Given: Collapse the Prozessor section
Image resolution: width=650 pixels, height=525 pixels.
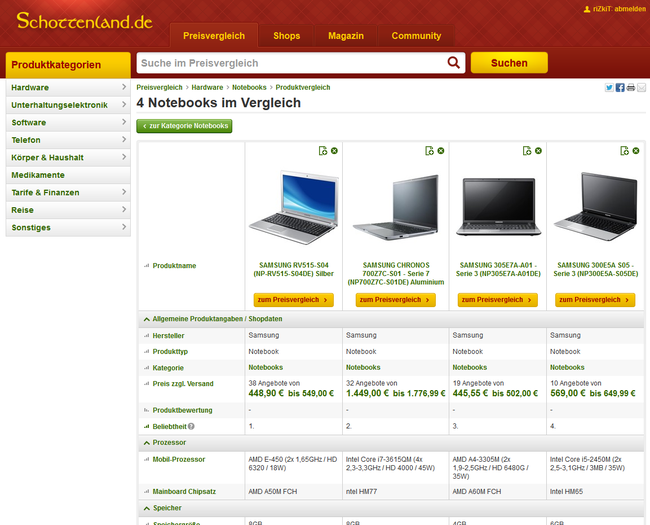Looking at the screenshot, I should coord(146,443).
